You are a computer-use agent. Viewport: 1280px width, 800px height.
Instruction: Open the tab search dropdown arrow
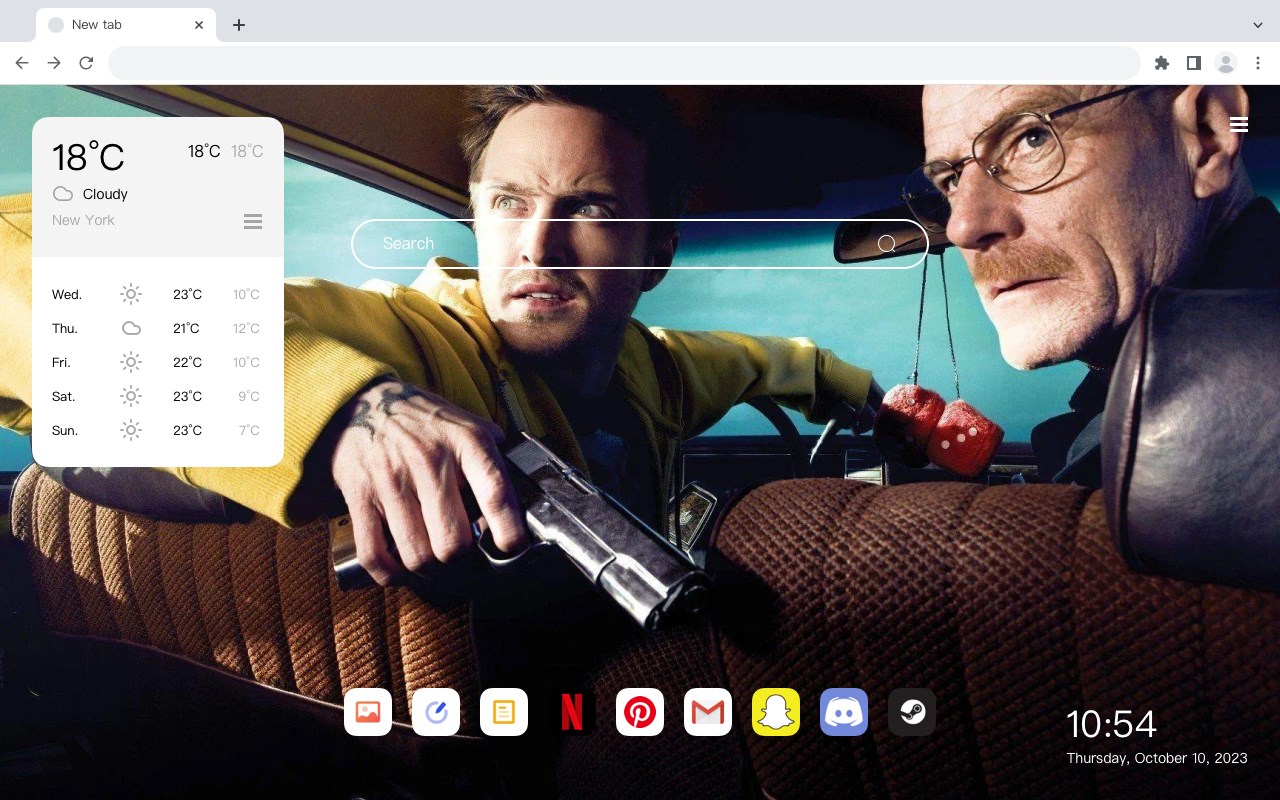point(1258,24)
